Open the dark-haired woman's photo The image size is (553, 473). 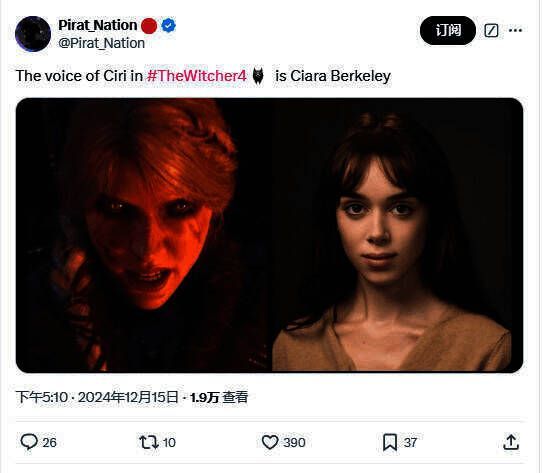397,235
